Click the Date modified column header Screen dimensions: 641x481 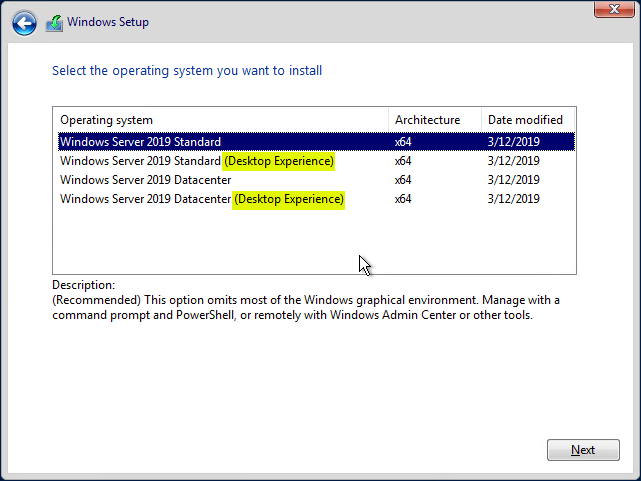coord(525,120)
